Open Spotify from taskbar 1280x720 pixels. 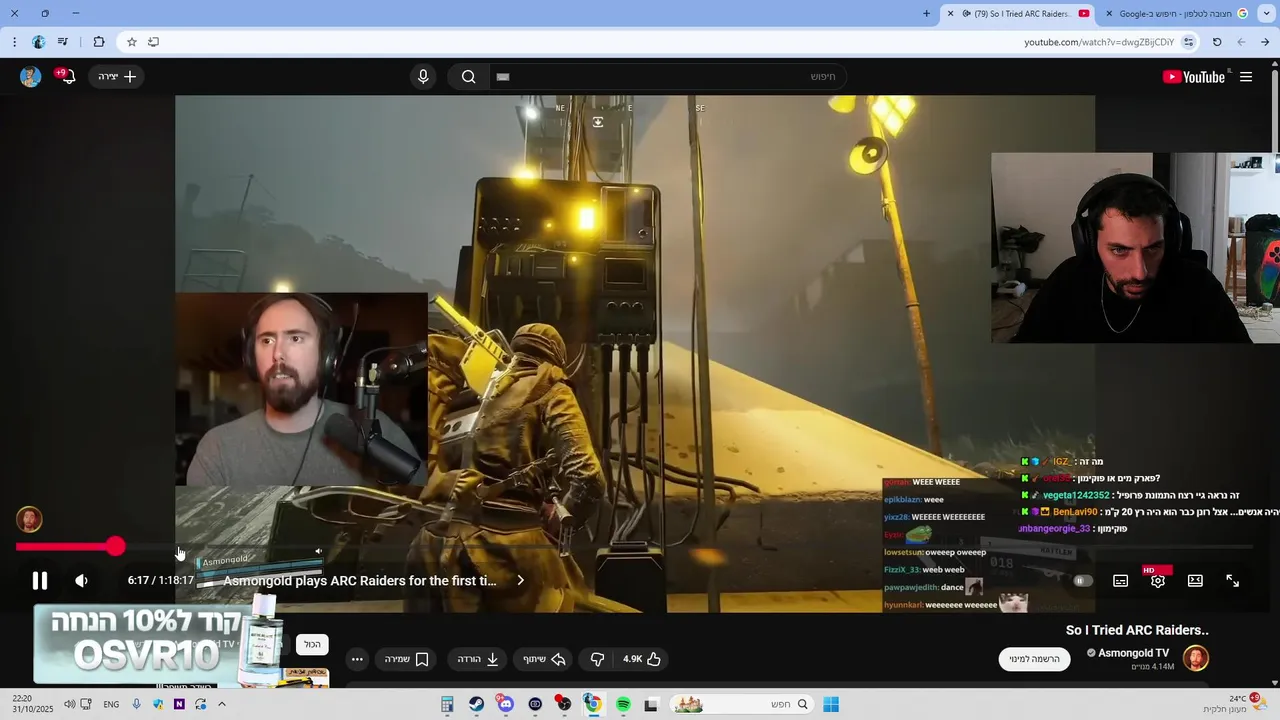click(623, 704)
